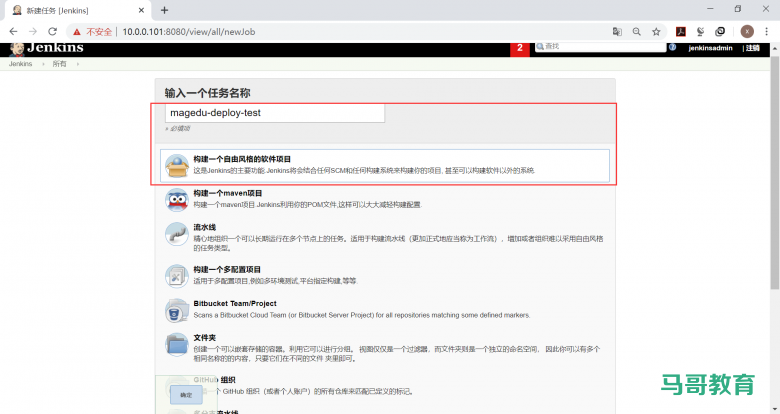
Task: Click the 所有 breadcrumb link
Action: (59, 64)
